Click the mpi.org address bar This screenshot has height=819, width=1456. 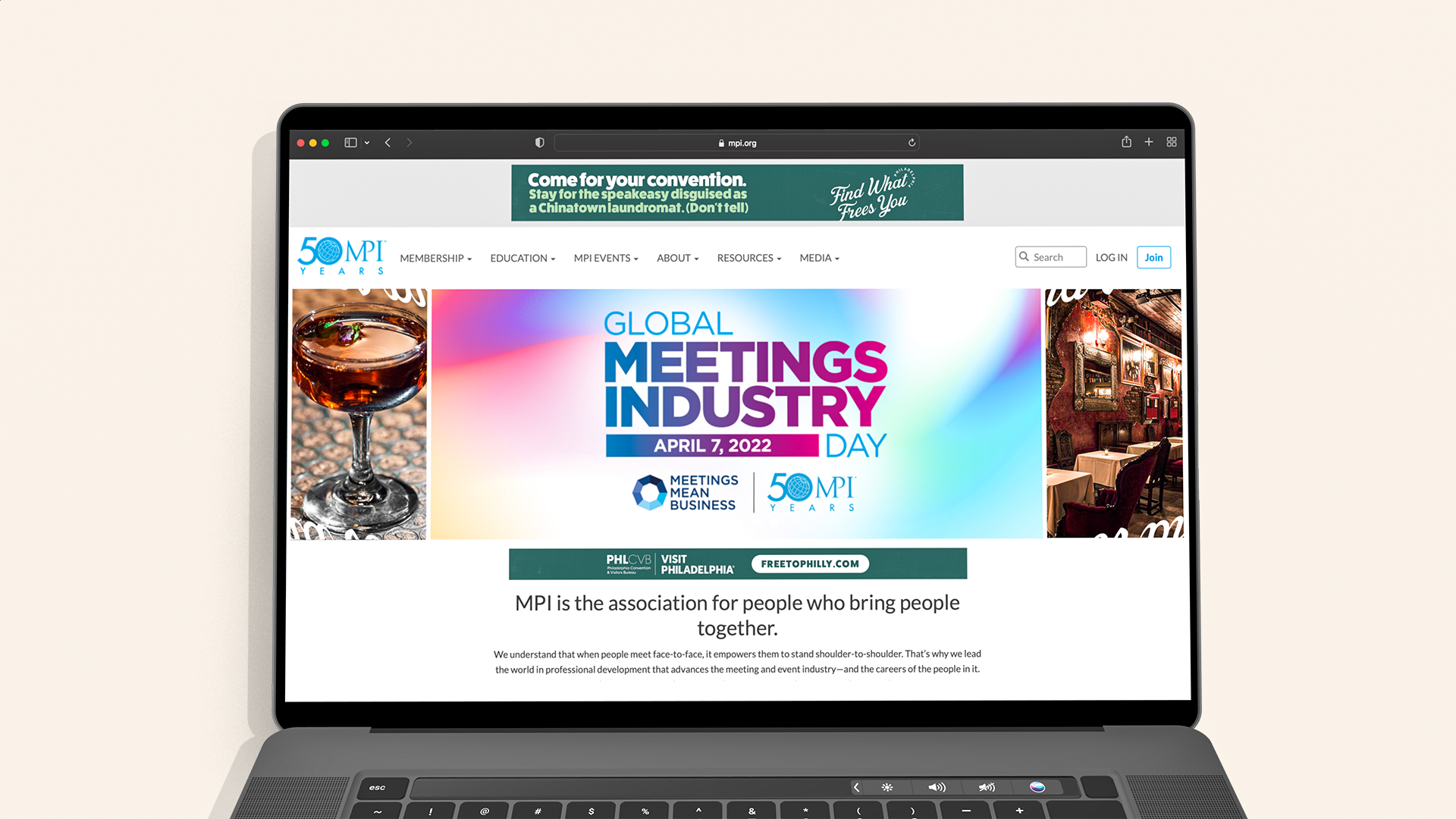pos(736,143)
